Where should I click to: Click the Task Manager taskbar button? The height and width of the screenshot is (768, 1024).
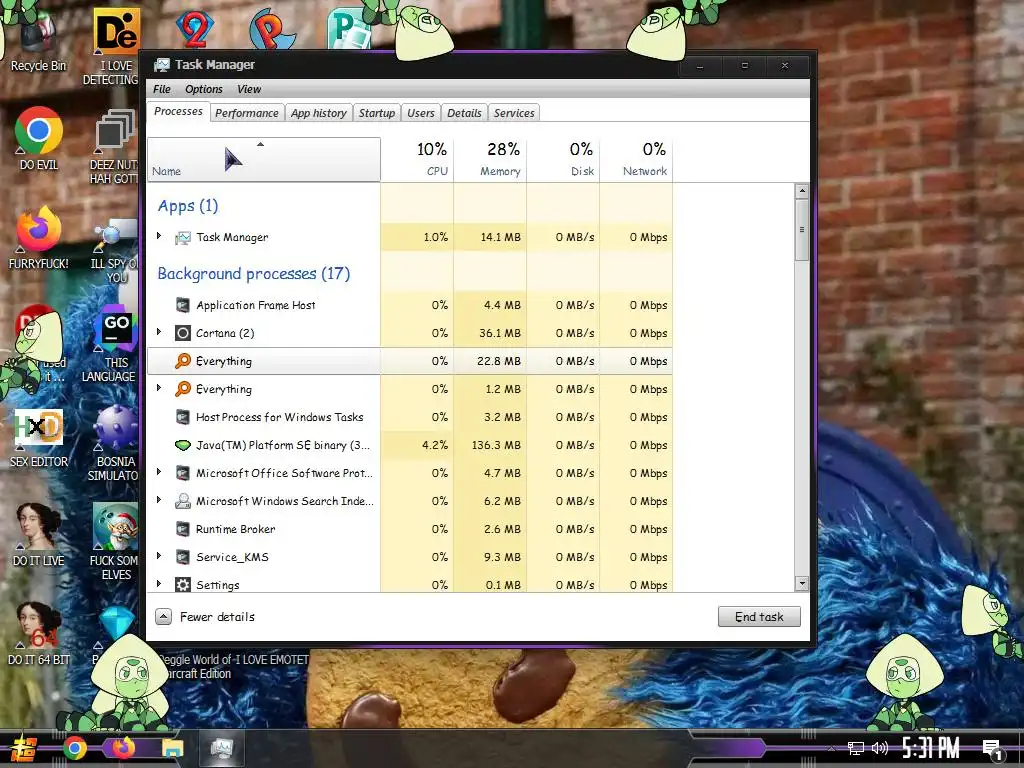tap(222, 748)
